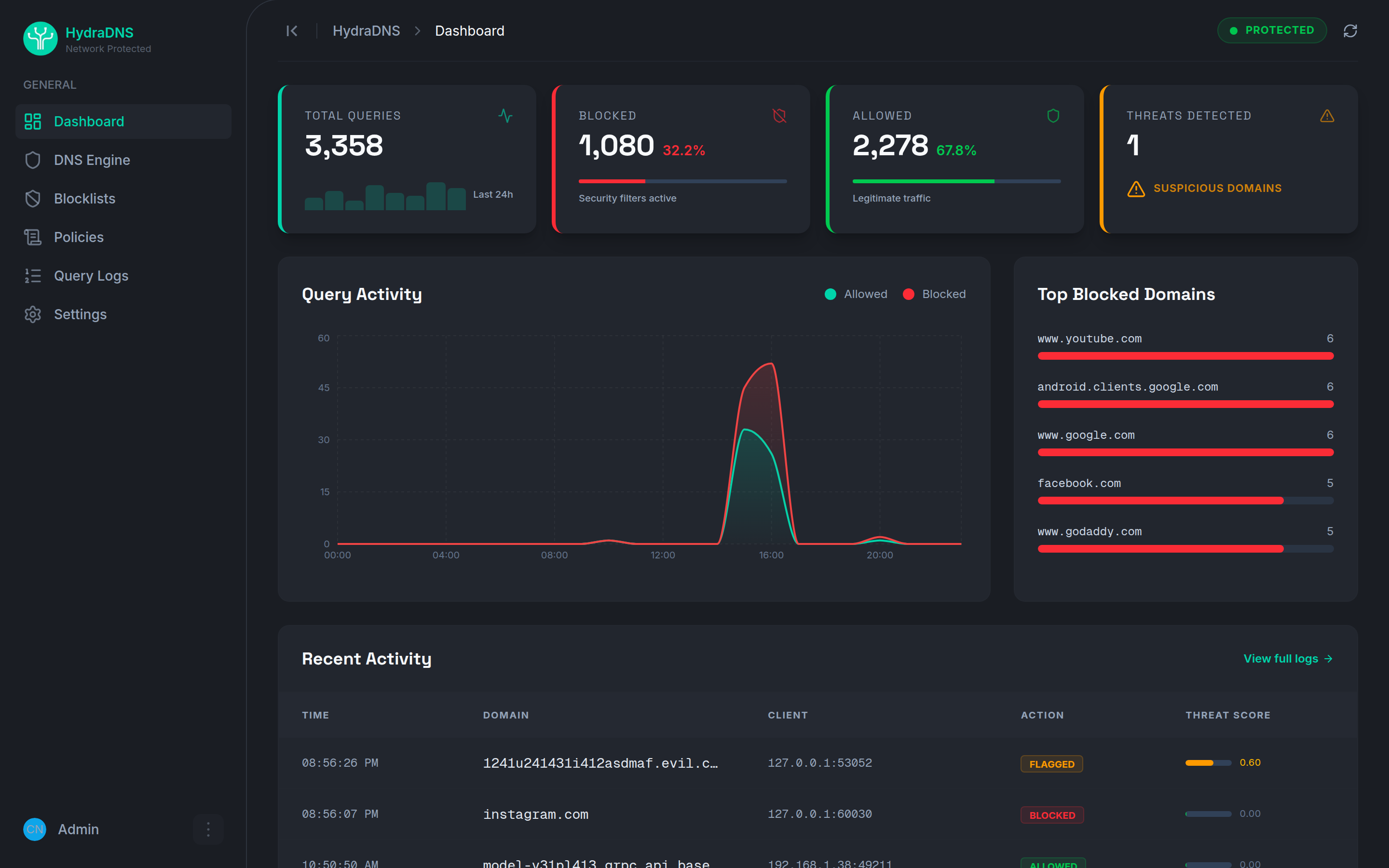
Task: Click the 3,358 total queries value
Action: point(343,146)
